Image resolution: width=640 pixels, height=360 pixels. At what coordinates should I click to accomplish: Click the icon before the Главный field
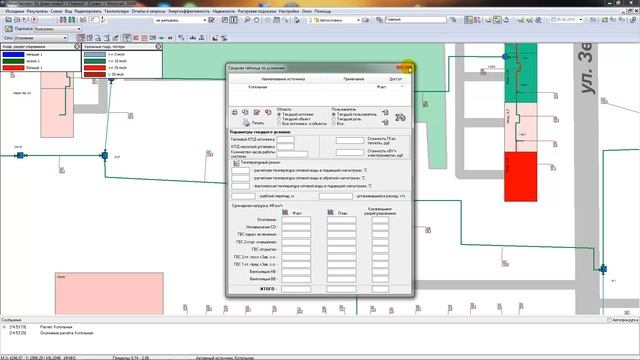[x=379, y=20]
